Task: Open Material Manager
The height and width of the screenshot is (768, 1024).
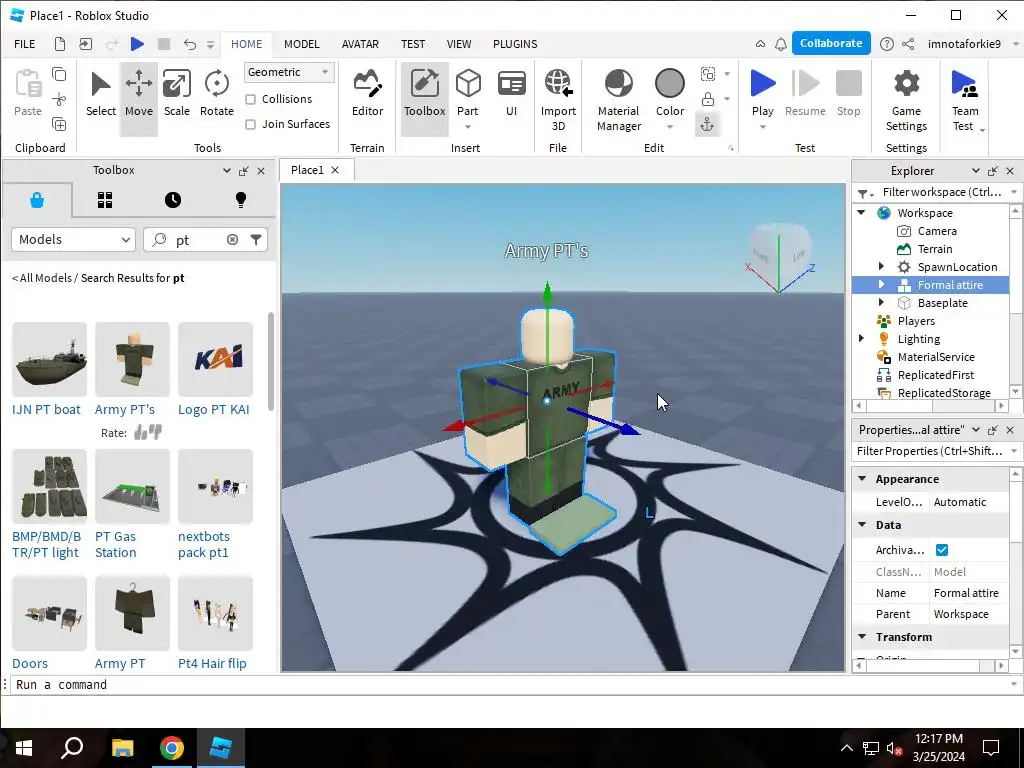Action: [x=618, y=100]
